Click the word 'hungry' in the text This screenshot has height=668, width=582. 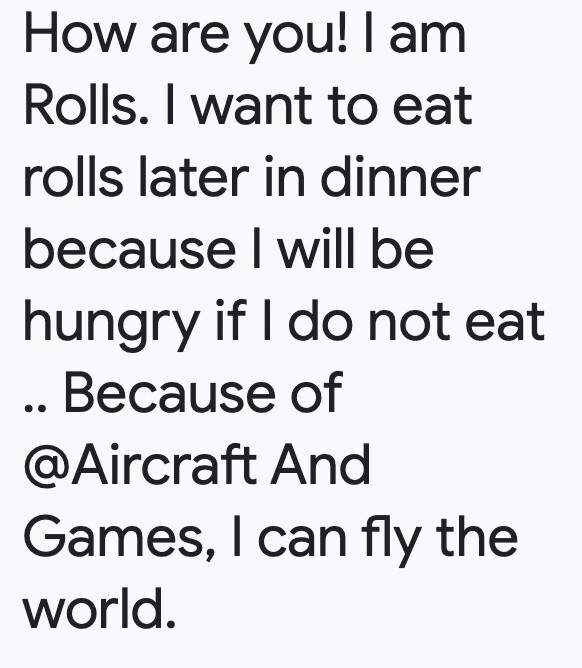pos(112,325)
